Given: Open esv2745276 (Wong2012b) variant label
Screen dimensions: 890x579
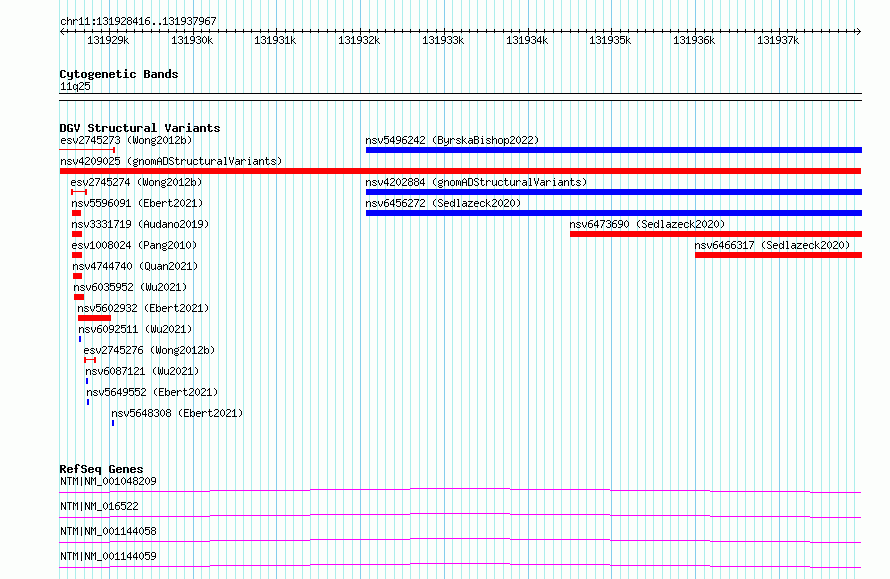Looking at the screenshot, I should coord(149,350).
